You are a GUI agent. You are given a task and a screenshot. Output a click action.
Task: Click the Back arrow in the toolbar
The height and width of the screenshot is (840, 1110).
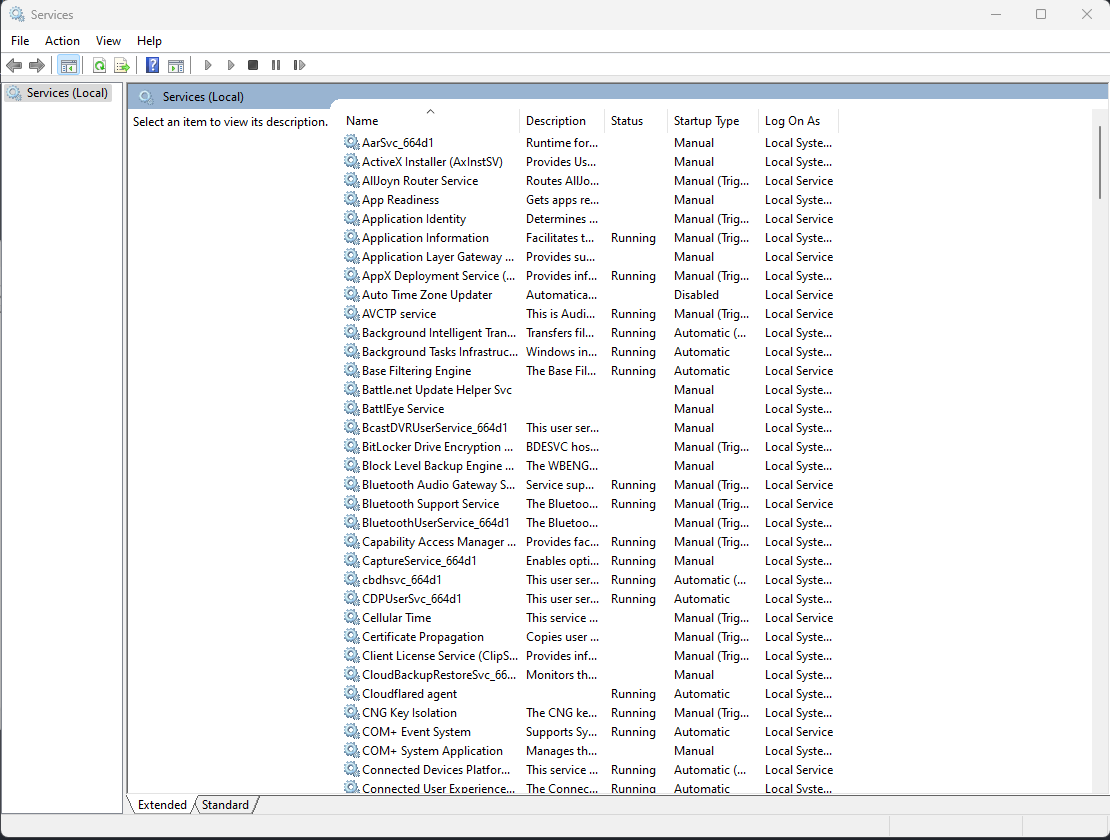pos(14,65)
